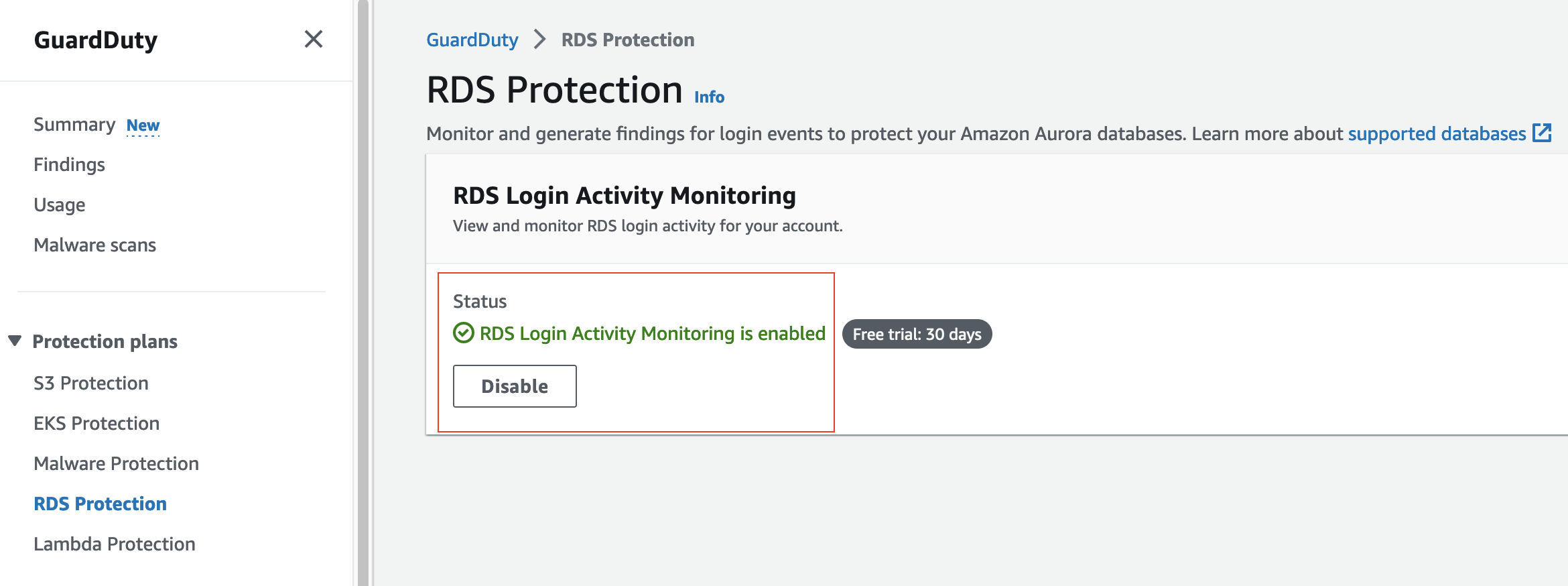Viewport: 1568px width, 586px height.
Task: Open EKS Protection settings
Action: tap(96, 424)
